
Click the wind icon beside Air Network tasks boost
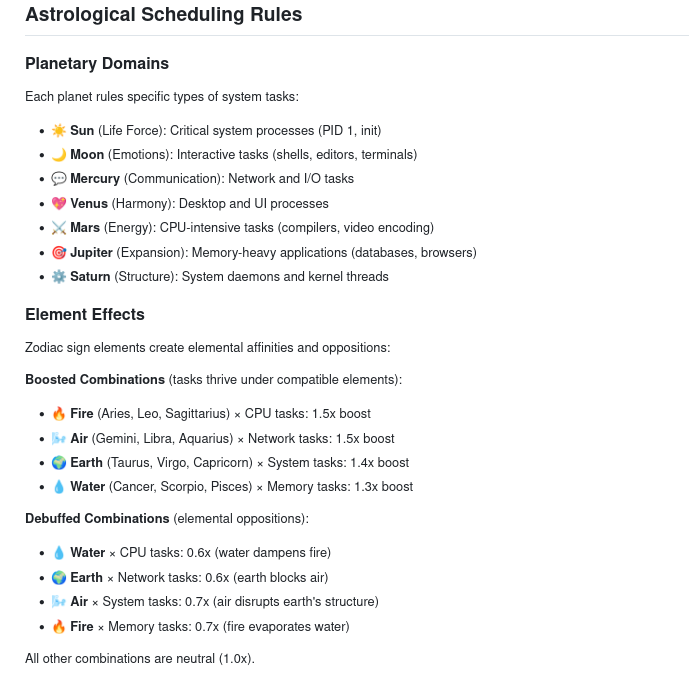pyautogui.click(x=58, y=438)
